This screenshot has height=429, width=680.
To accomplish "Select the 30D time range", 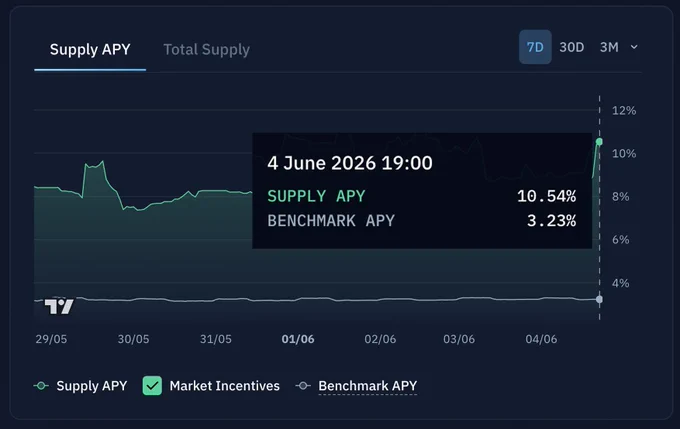I will 572,47.
